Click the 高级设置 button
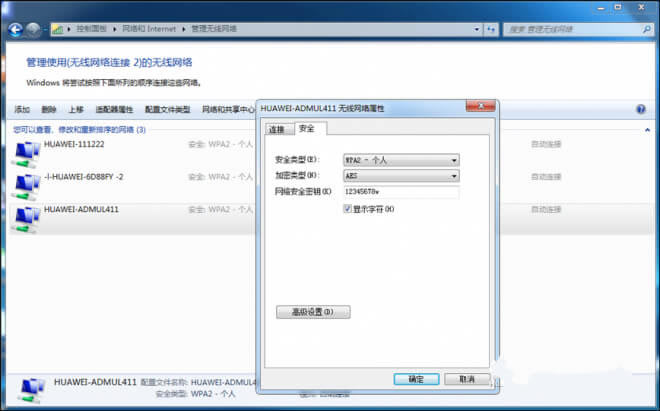The height and width of the screenshot is (411, 660). (313, 312)
